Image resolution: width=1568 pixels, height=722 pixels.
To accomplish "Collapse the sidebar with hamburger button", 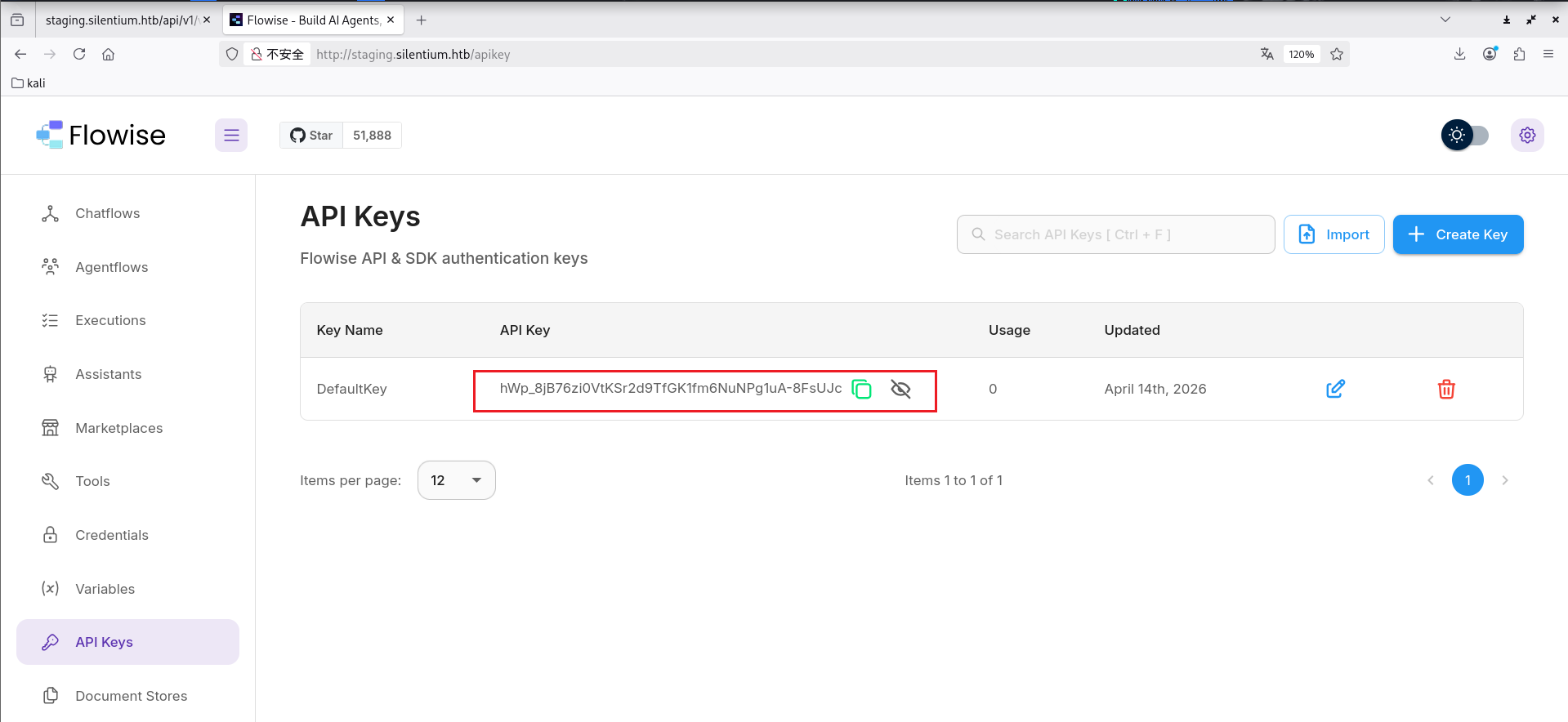I will (x=231, y=135).
